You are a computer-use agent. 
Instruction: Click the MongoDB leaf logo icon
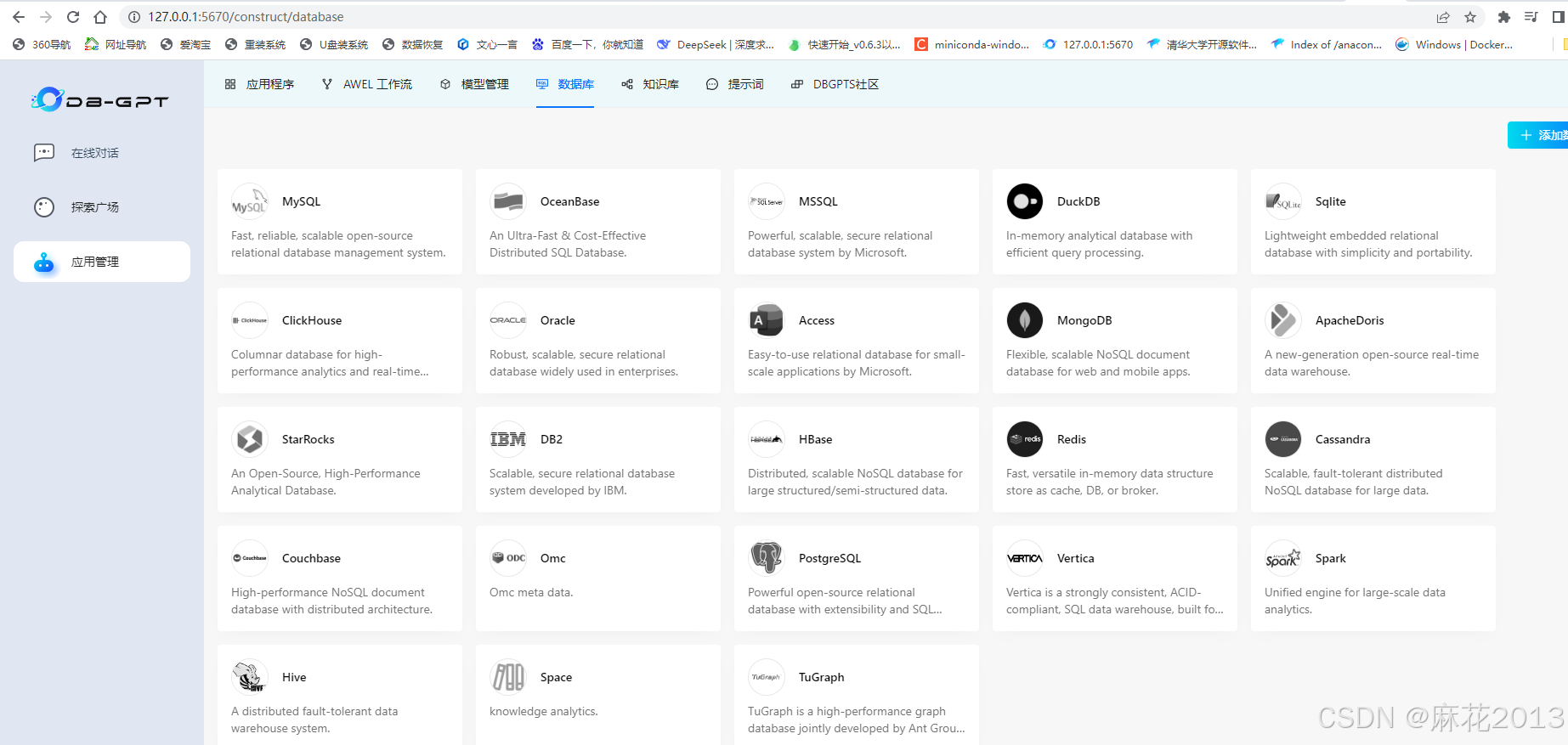click(1025, 320)
